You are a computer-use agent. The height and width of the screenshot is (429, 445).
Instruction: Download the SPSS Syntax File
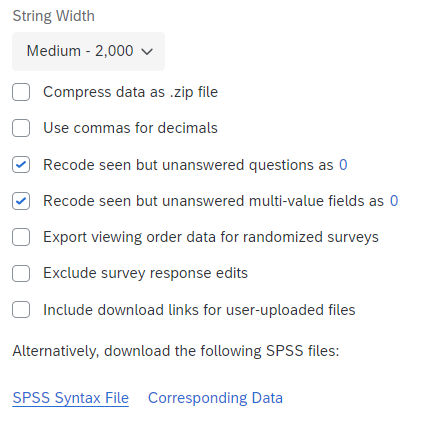[x=71, y=398]
